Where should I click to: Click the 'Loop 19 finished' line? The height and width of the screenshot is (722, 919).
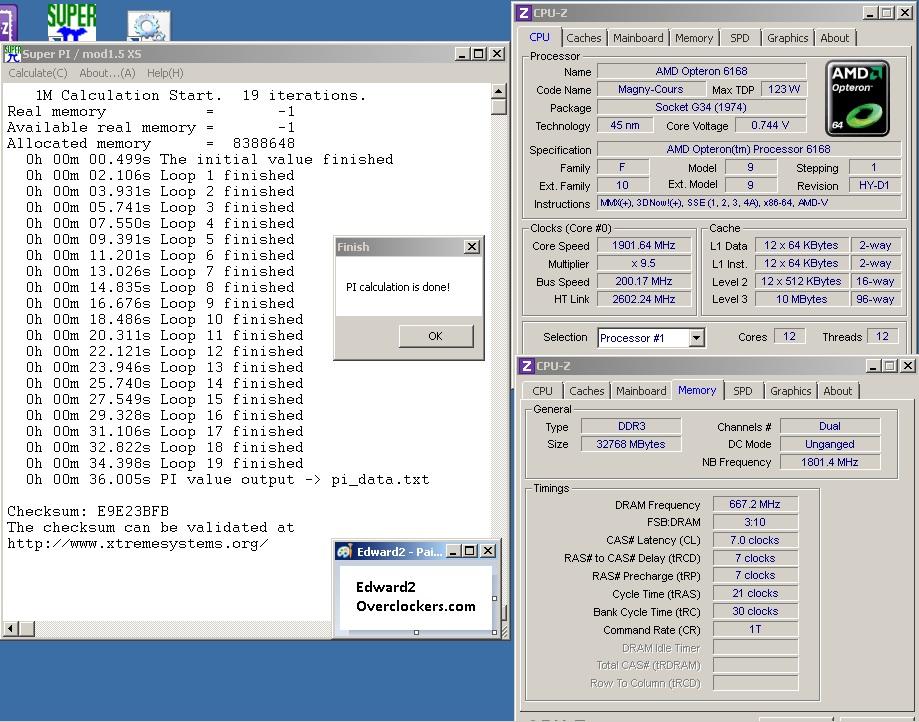(x=165, y=463)
